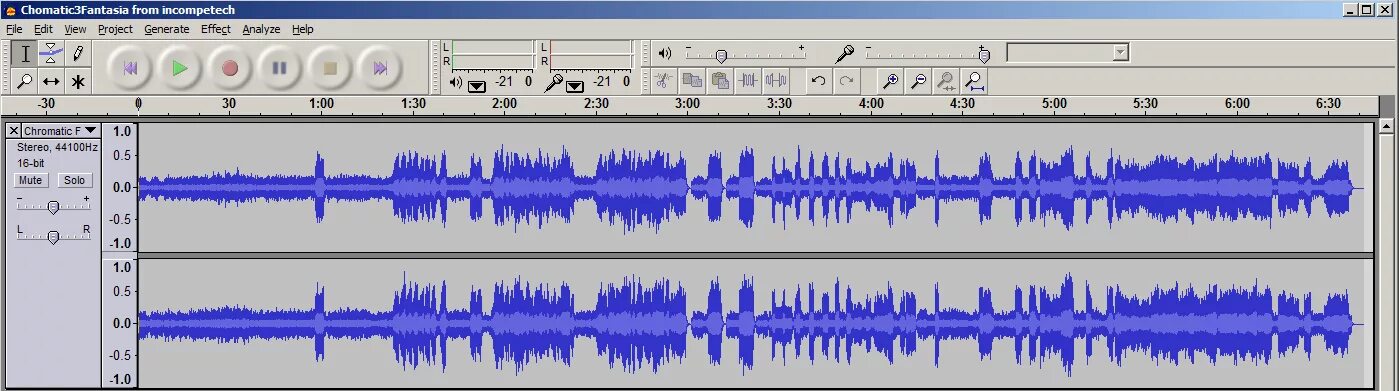
Task: Click timeline ruler at 3:00
Action: tap(688, 104)
